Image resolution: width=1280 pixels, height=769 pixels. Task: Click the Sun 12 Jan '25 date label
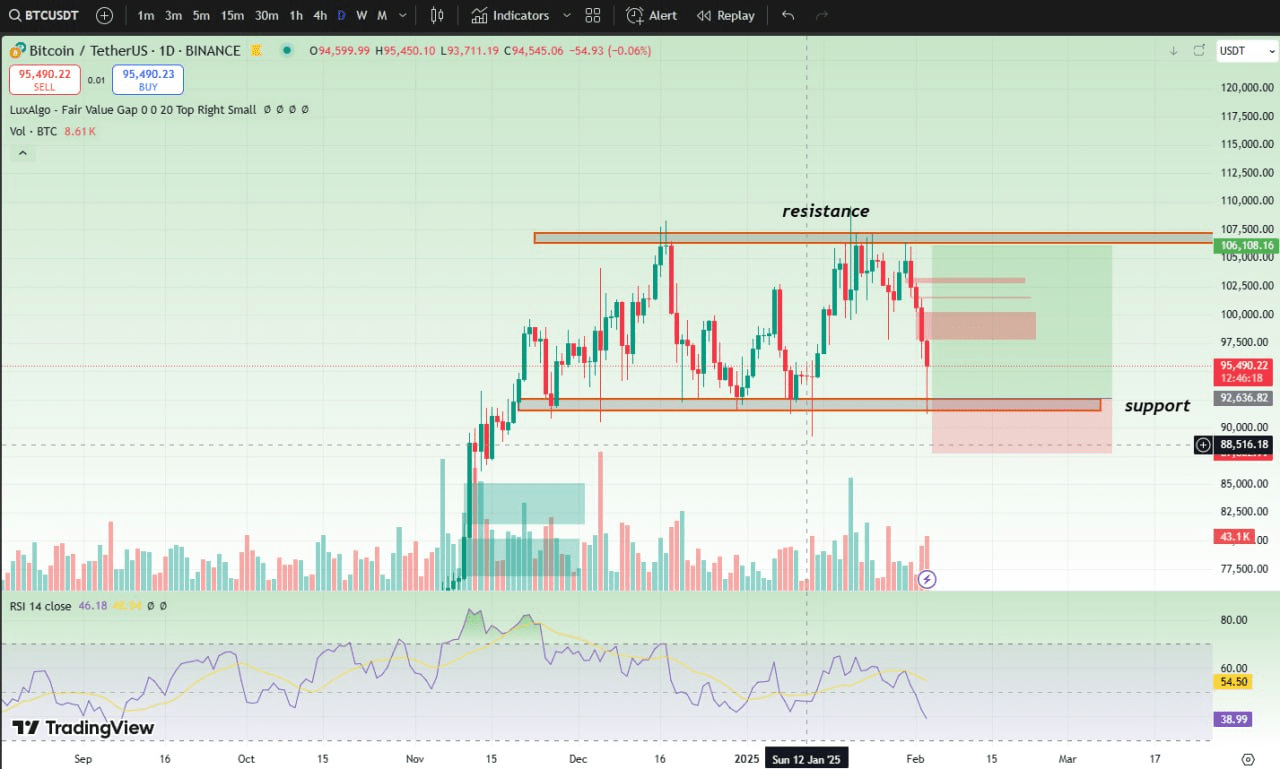(x=807, y=759)
